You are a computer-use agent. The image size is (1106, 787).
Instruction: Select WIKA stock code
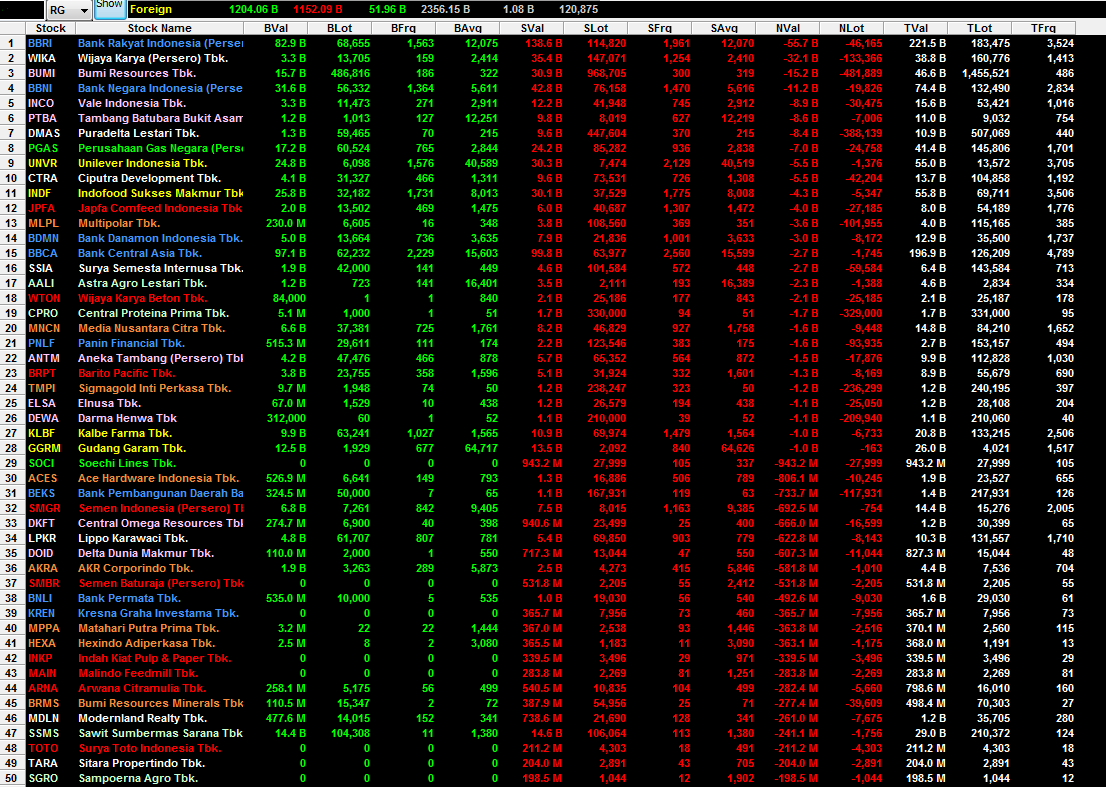(42, 58)
